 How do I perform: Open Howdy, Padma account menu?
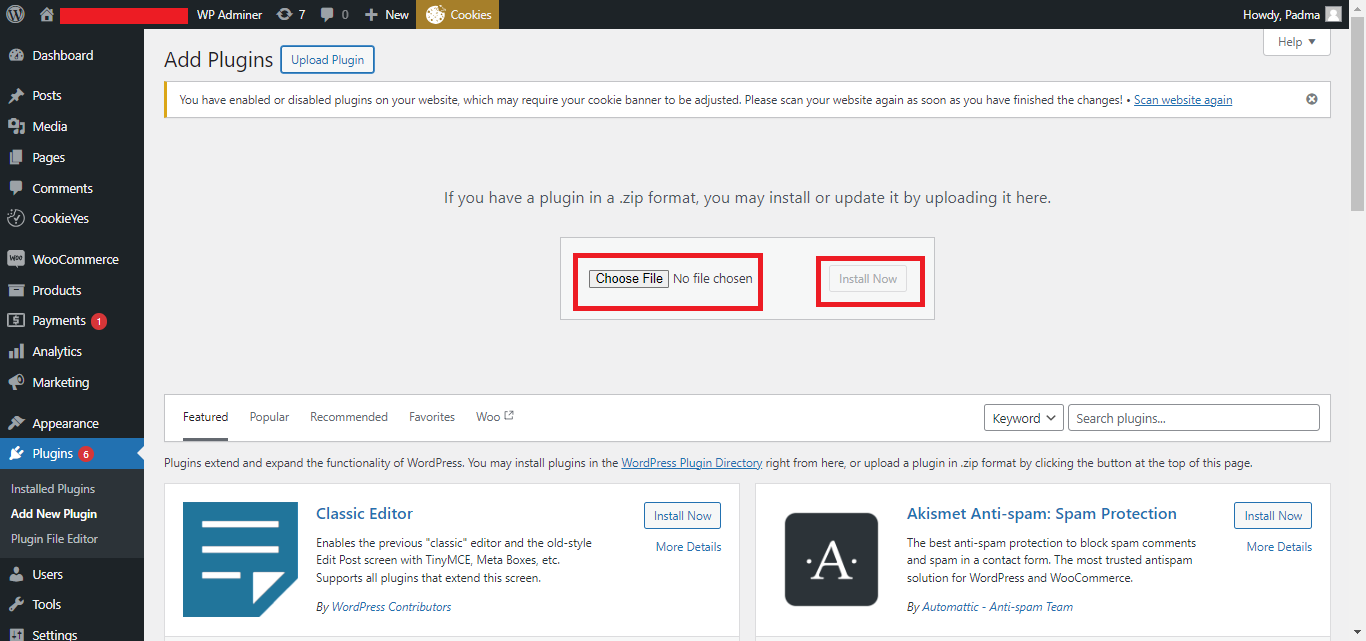tap(1292, 14)
